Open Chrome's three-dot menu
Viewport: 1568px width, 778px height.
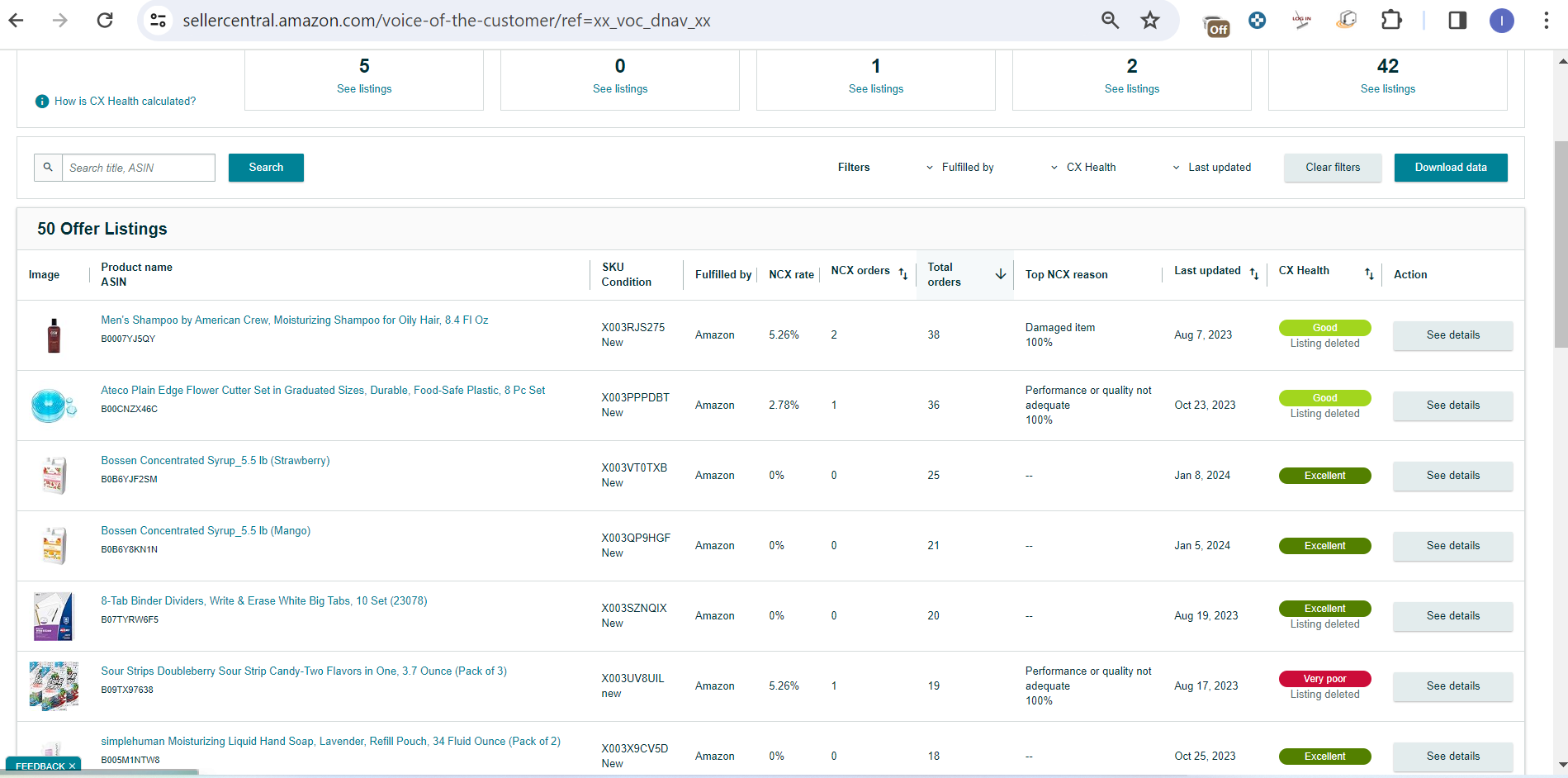pyautogui.click(x=1546, y=20)
